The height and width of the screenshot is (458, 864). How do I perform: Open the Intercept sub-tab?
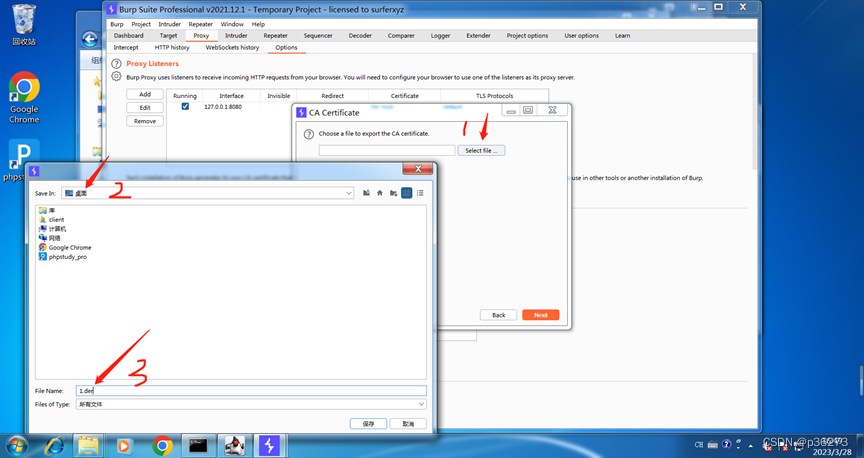pyautogui.click(x=126, y=48)
